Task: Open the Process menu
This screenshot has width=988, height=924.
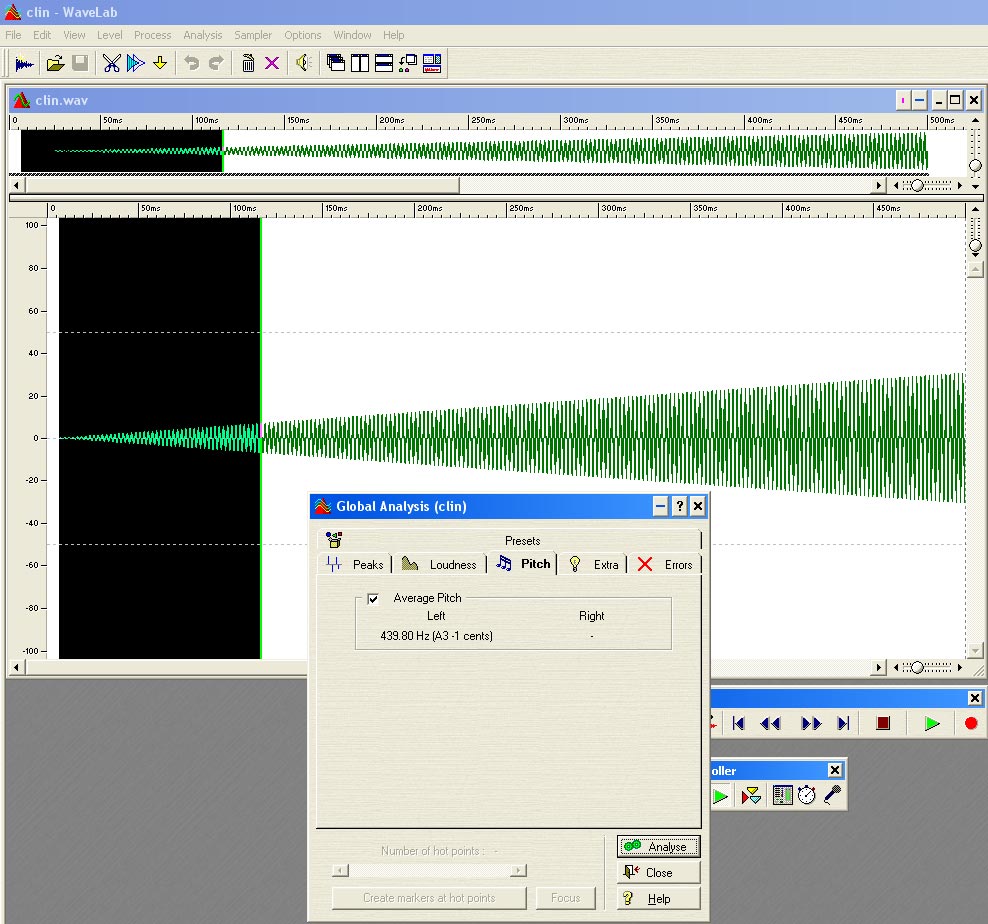Action: click(x=152, y=35)
